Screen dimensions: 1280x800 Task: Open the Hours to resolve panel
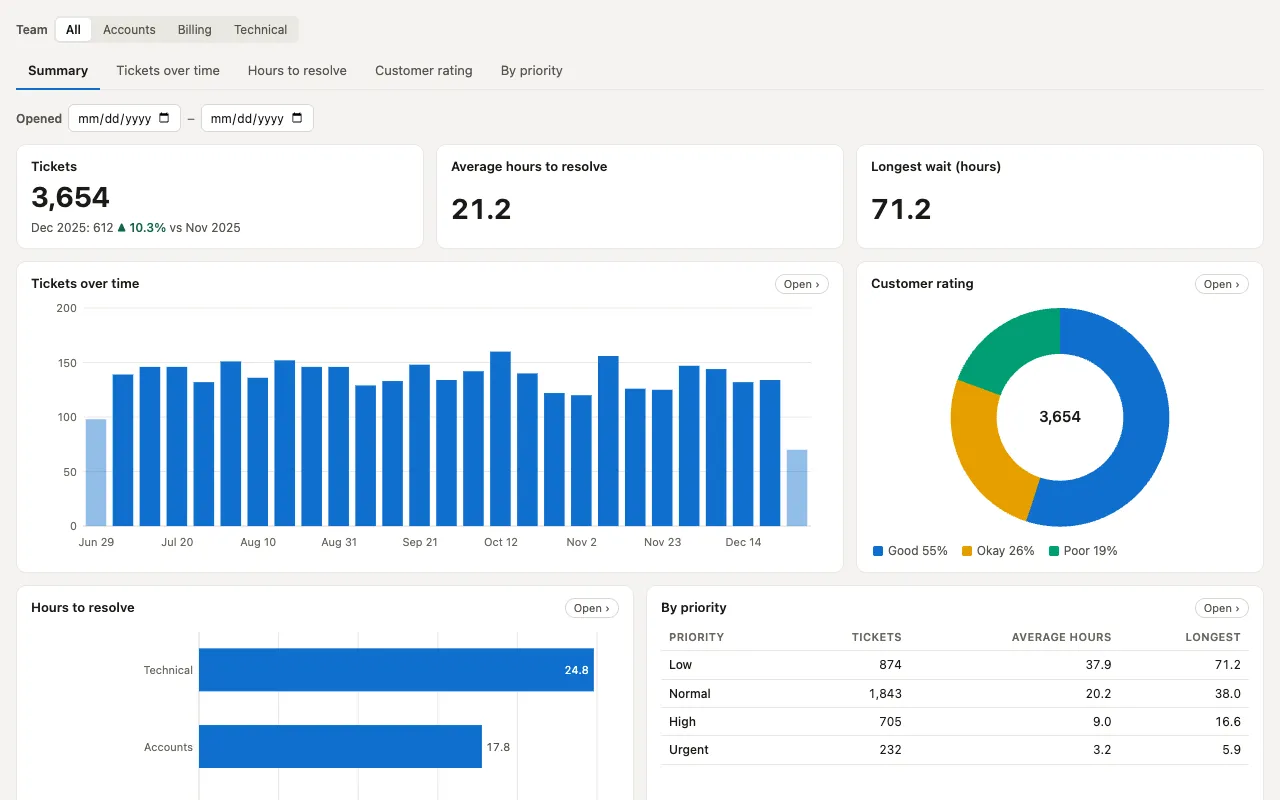(592, 608)
